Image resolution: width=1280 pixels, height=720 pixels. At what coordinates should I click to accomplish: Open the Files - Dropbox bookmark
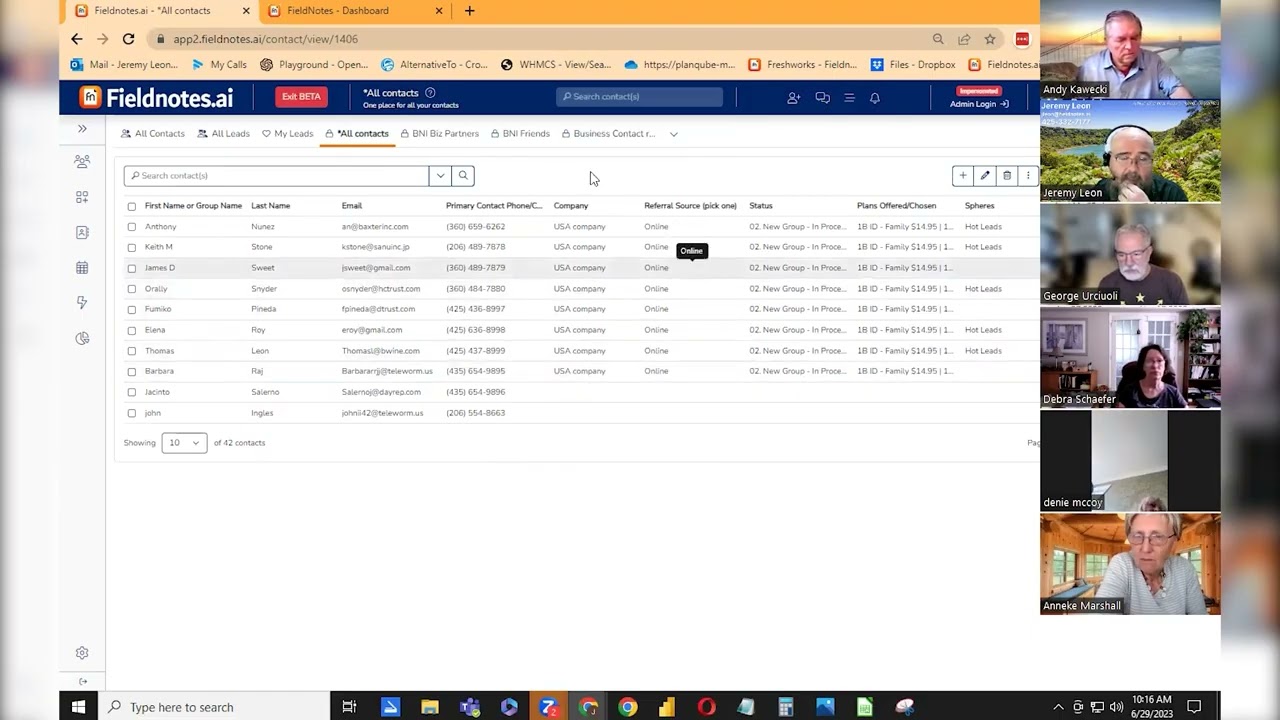point(913,65)
